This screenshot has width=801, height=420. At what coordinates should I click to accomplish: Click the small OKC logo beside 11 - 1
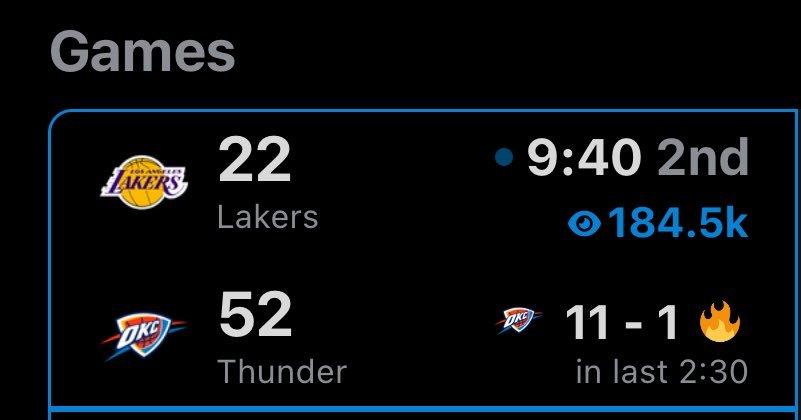point(520,322)
